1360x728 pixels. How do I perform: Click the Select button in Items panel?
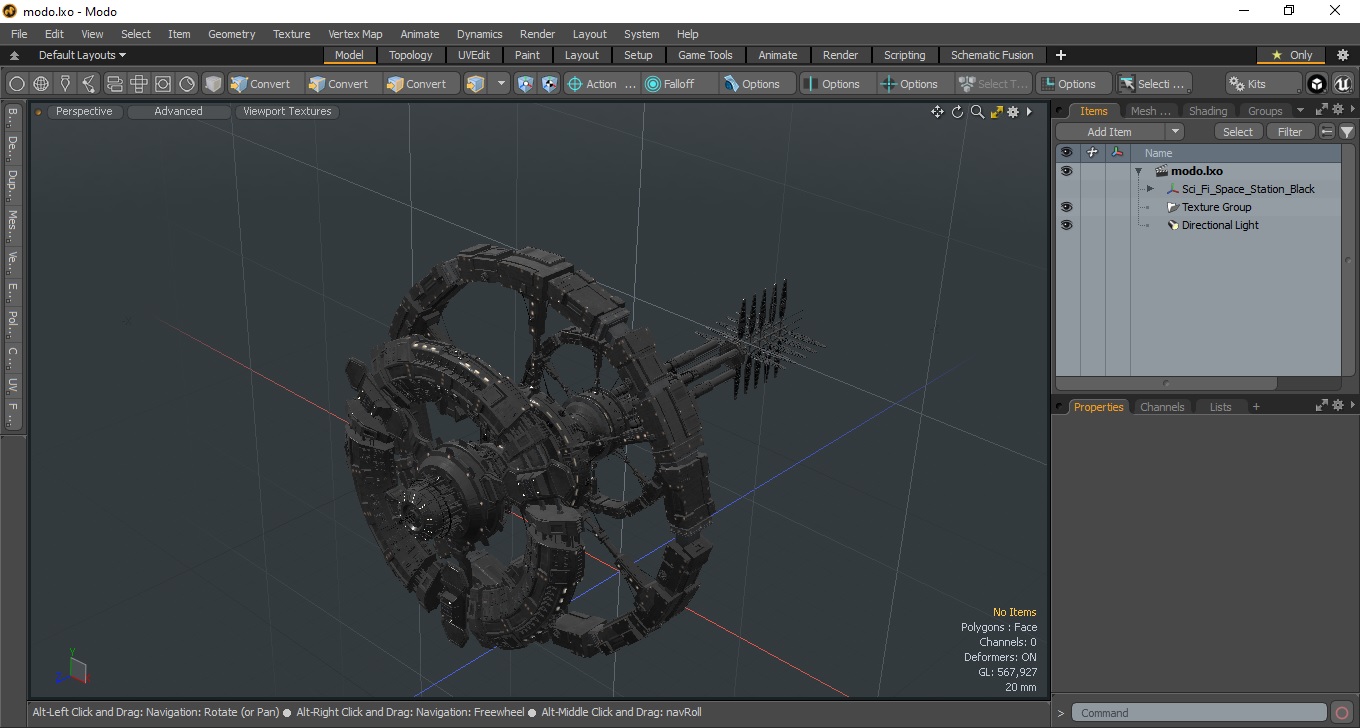click(1238, 132)
